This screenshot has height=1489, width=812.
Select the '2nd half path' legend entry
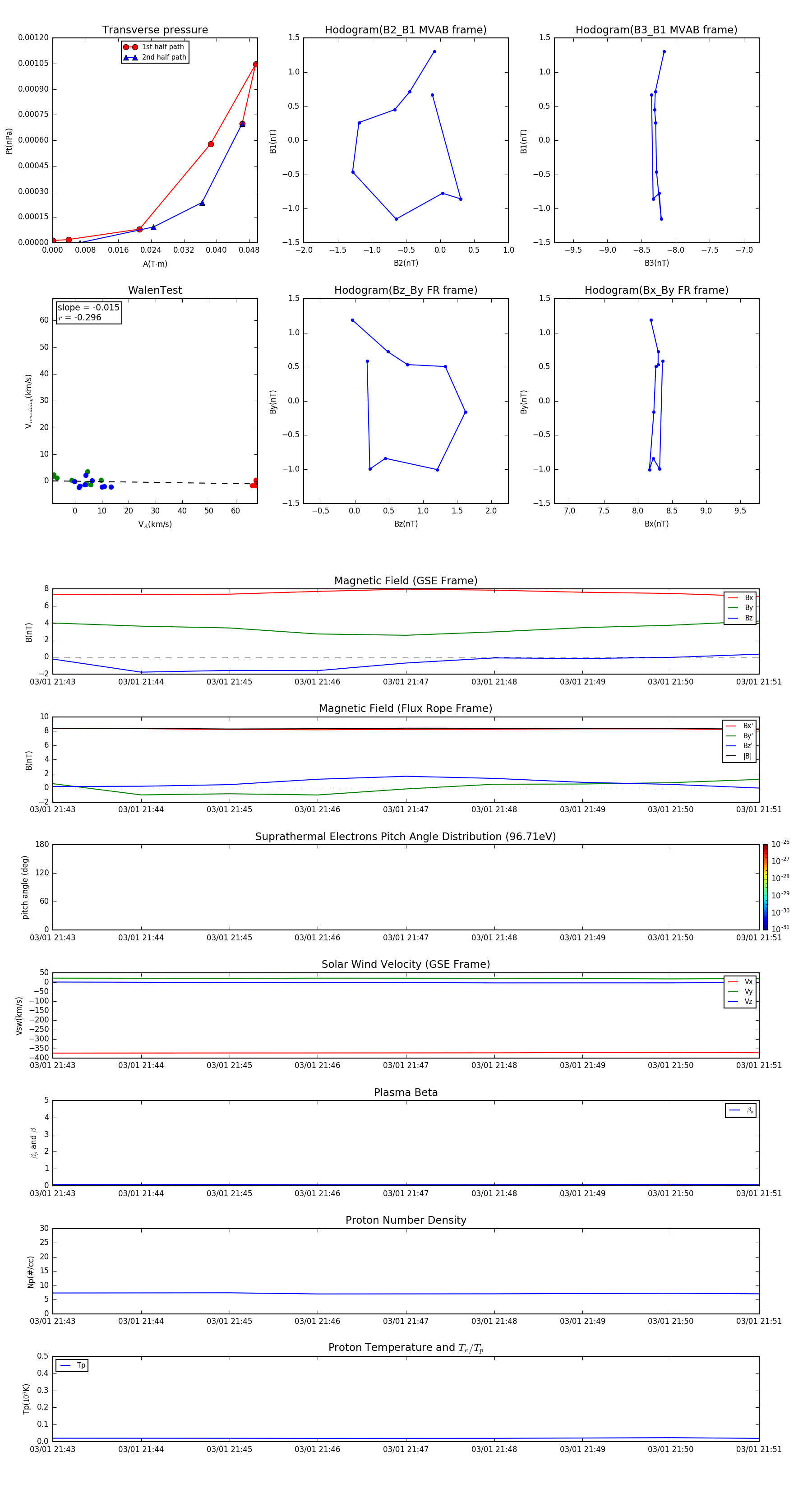pyautogui.click(x=154, y=57)
